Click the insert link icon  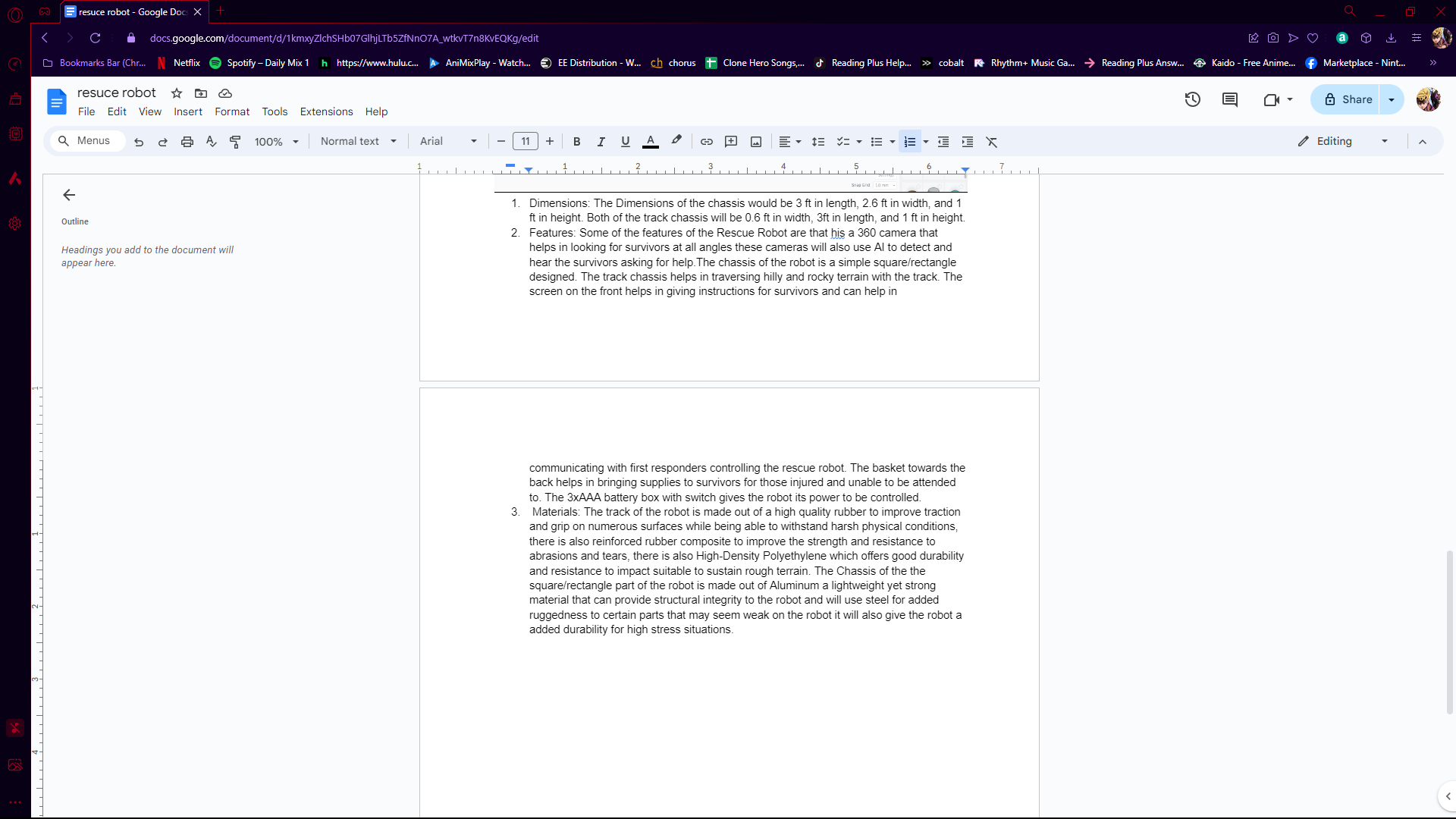click(x=706, y=142)
